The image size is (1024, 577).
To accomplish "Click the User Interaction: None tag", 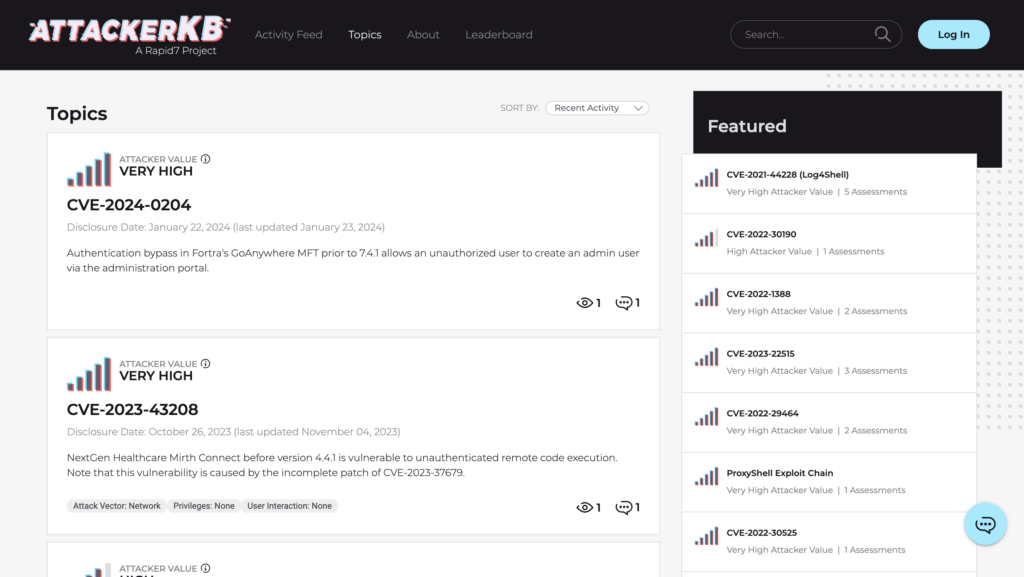I will point(289,506).
